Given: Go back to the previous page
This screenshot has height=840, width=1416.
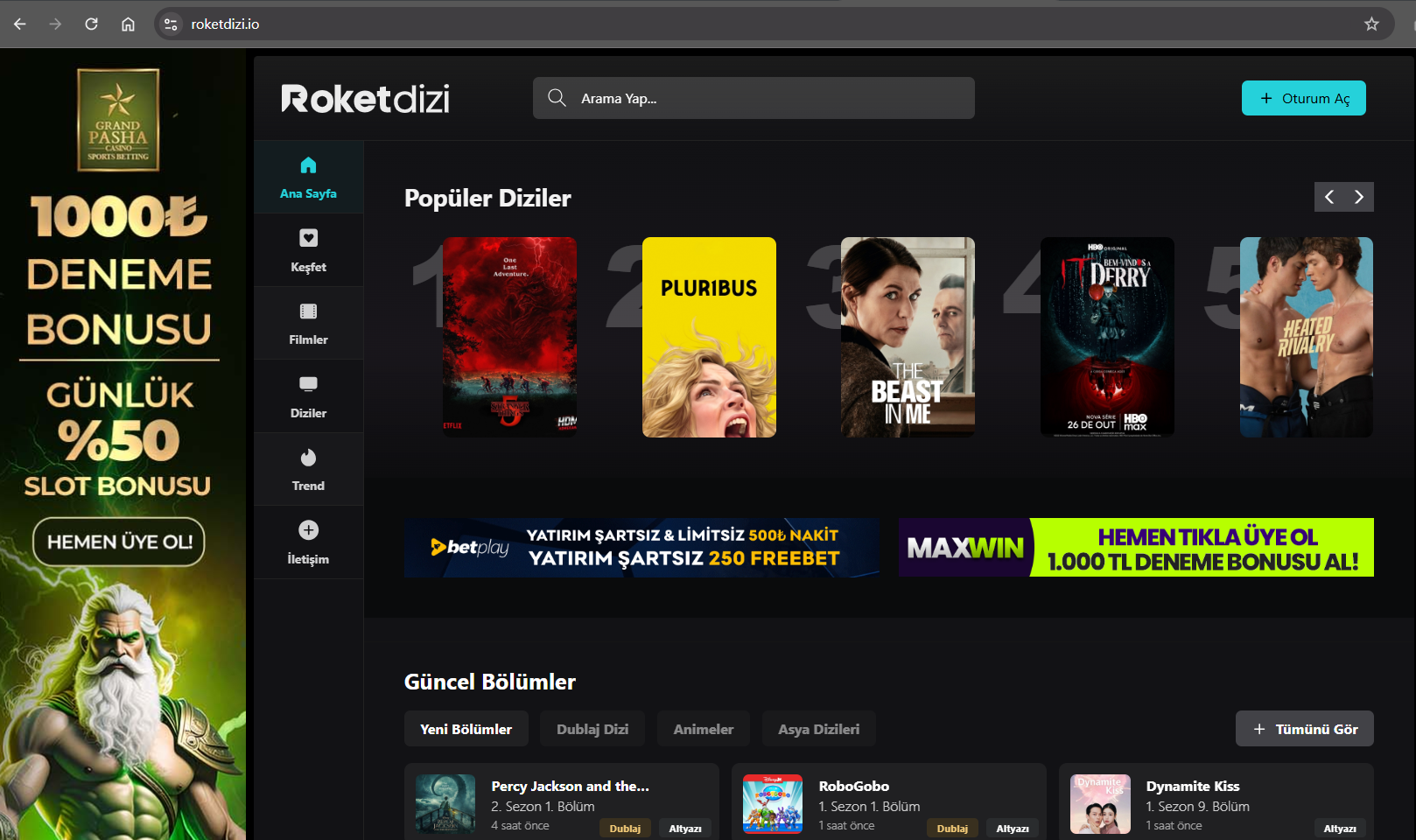Looking at the screenshot, I should click(x=20, y=24).
